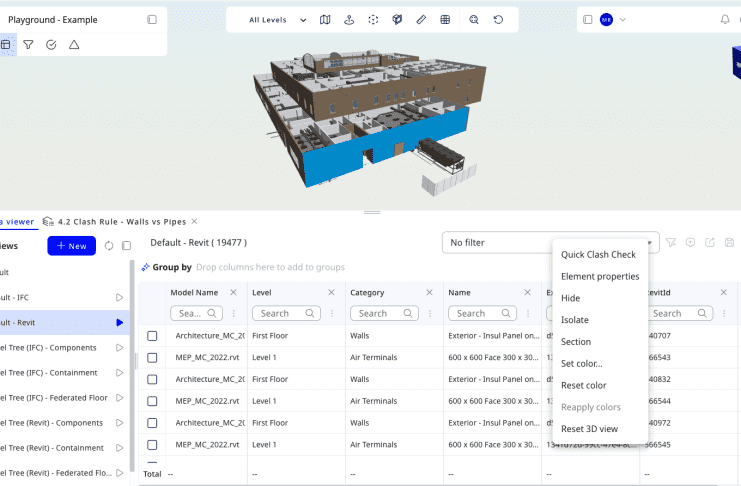The width and height of the screenshot is (741, 486).
Task: Click the blue New button
Action: coord(70,246)
